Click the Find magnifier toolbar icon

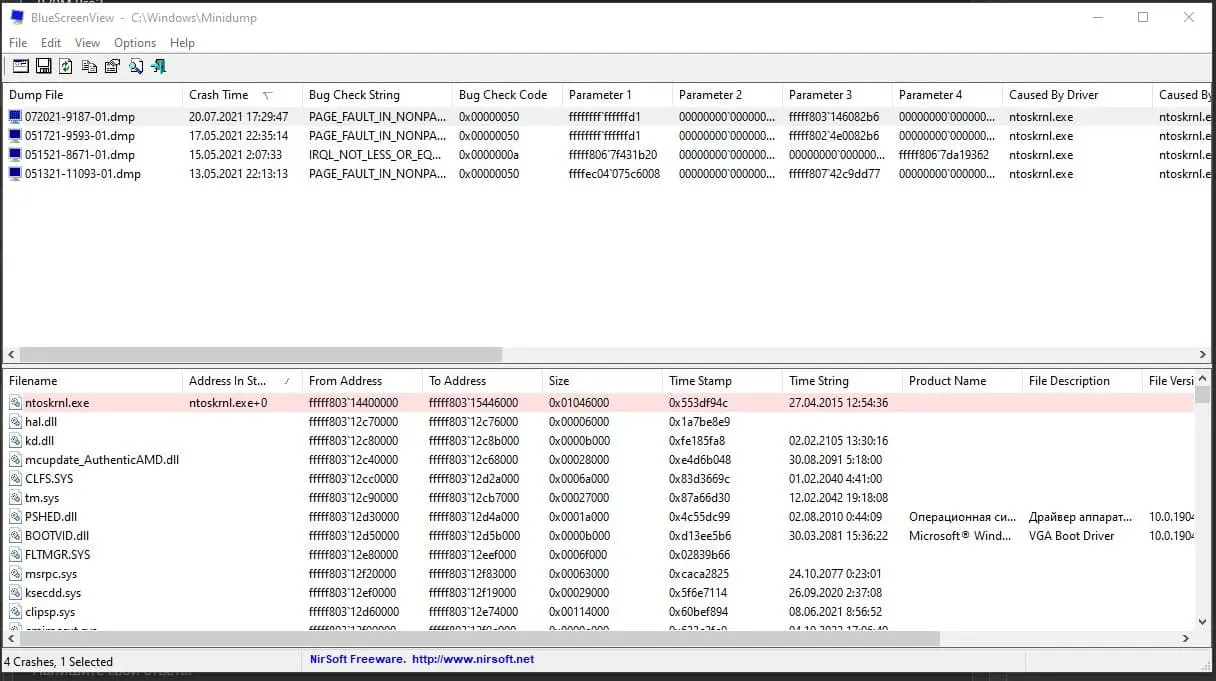[x=136, y=66]
